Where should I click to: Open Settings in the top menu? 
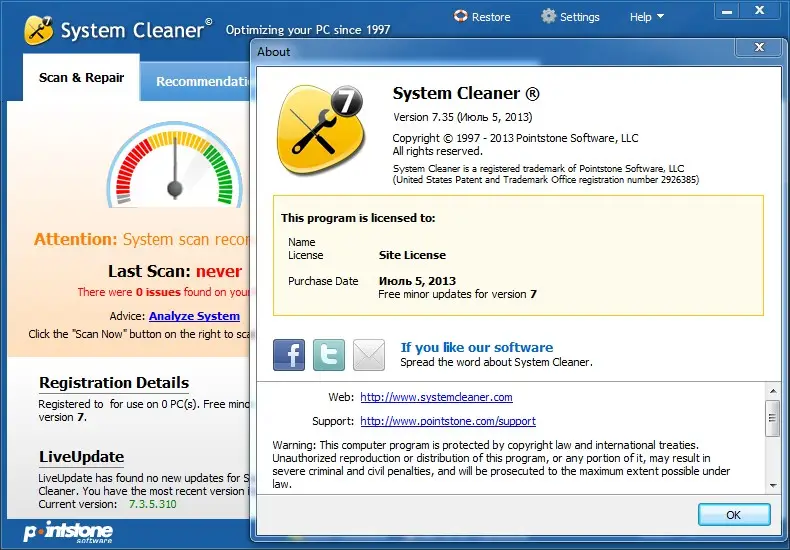tap(570, 17)
